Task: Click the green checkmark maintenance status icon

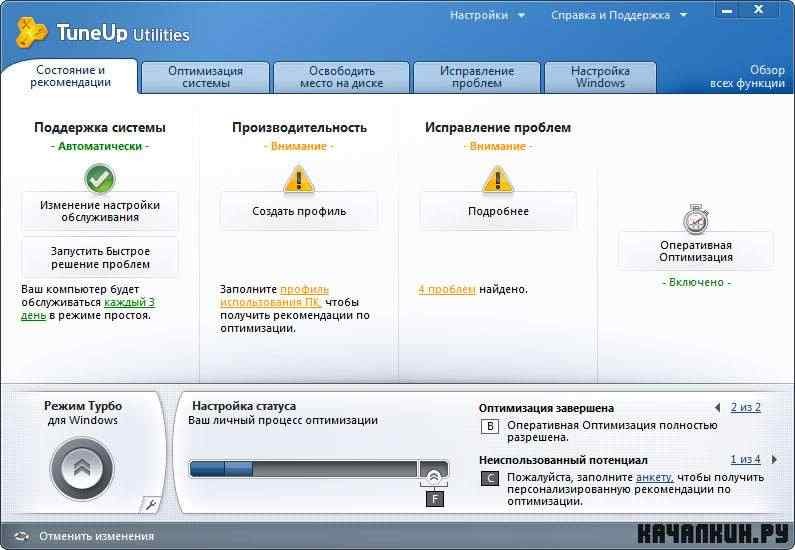Action: 100,178
